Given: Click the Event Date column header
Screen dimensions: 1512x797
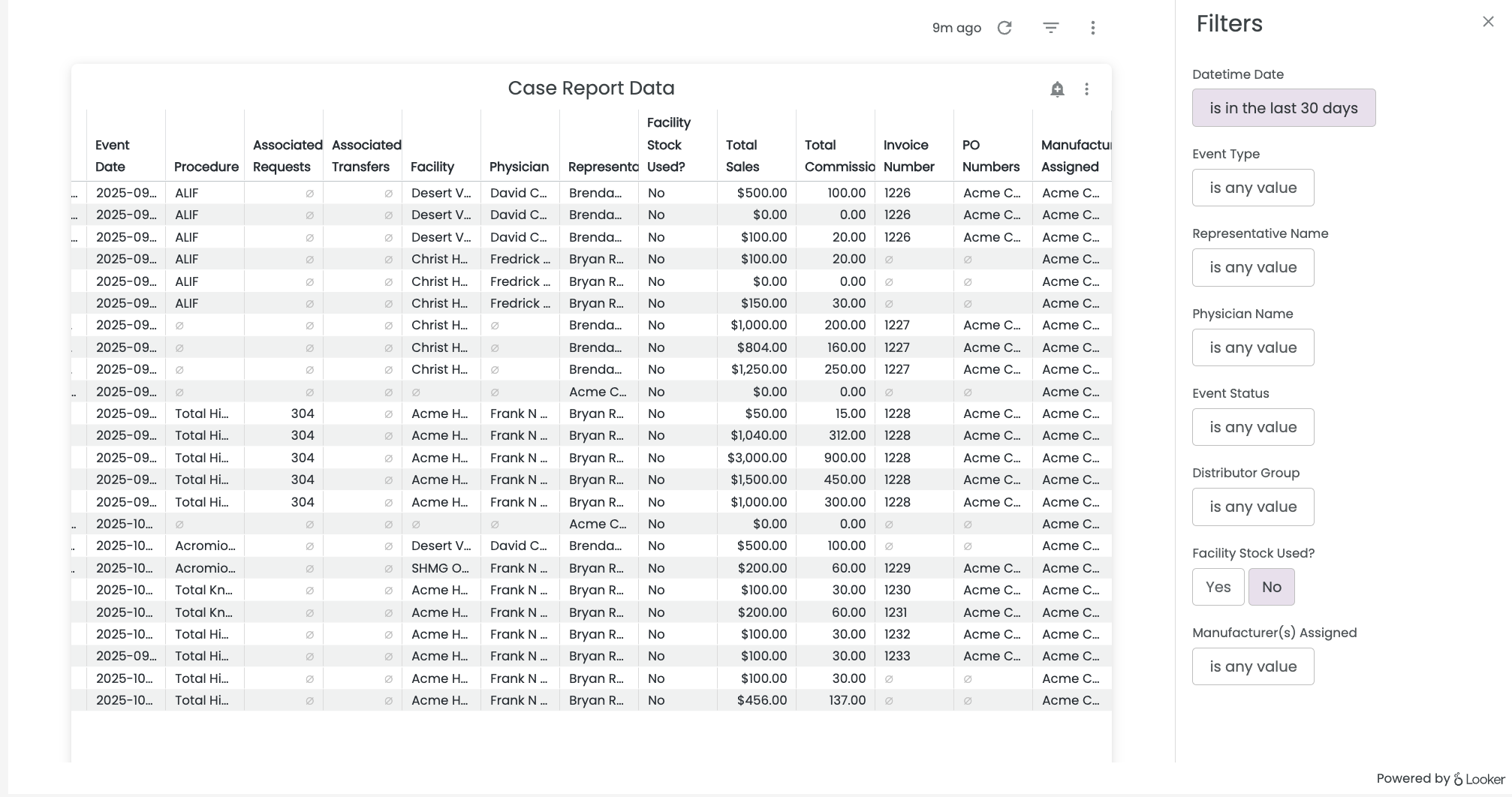Looking at the screenshot, I should click(113, 155).
